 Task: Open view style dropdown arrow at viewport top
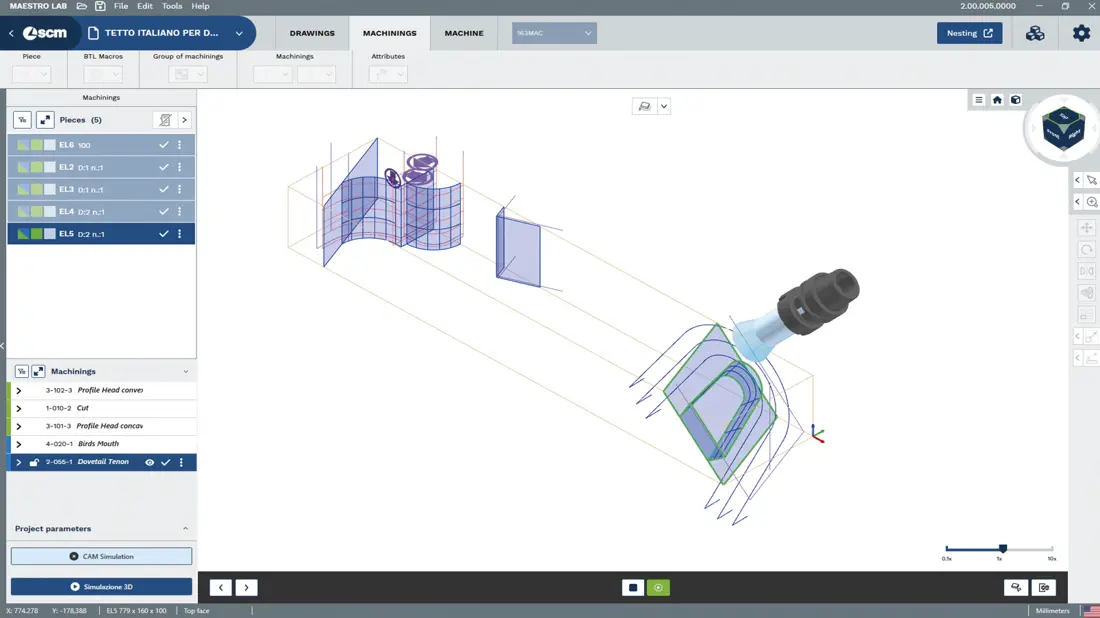(664, 107)
